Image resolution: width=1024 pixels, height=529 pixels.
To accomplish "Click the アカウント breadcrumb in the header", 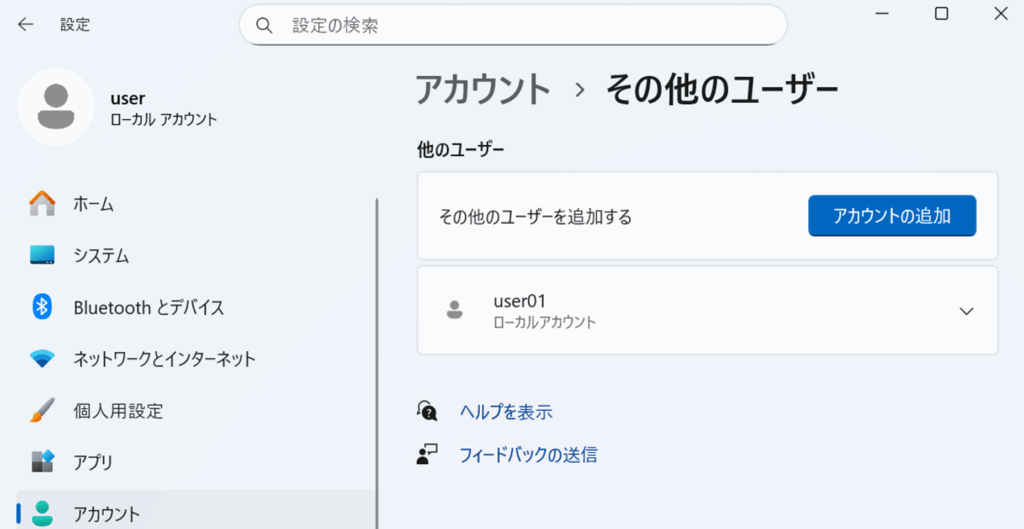I will (x=483, y=90).
